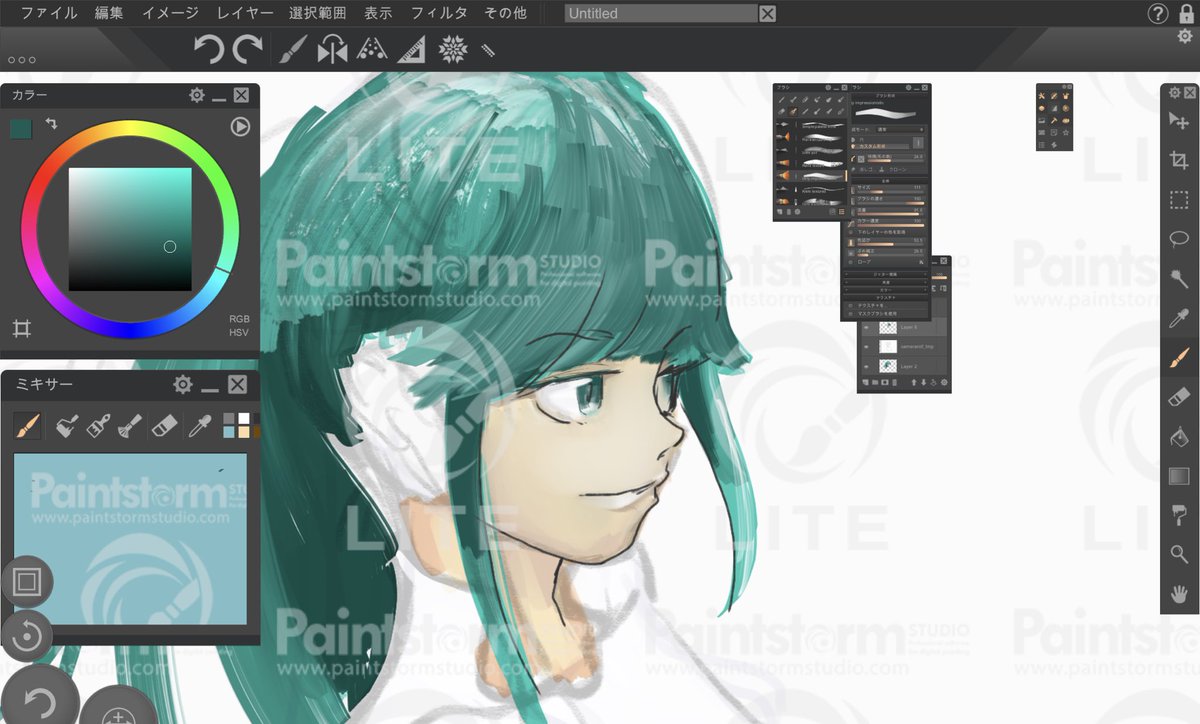Click the current foreground color swatch
1200x724 pixels.
click(21, 128)
